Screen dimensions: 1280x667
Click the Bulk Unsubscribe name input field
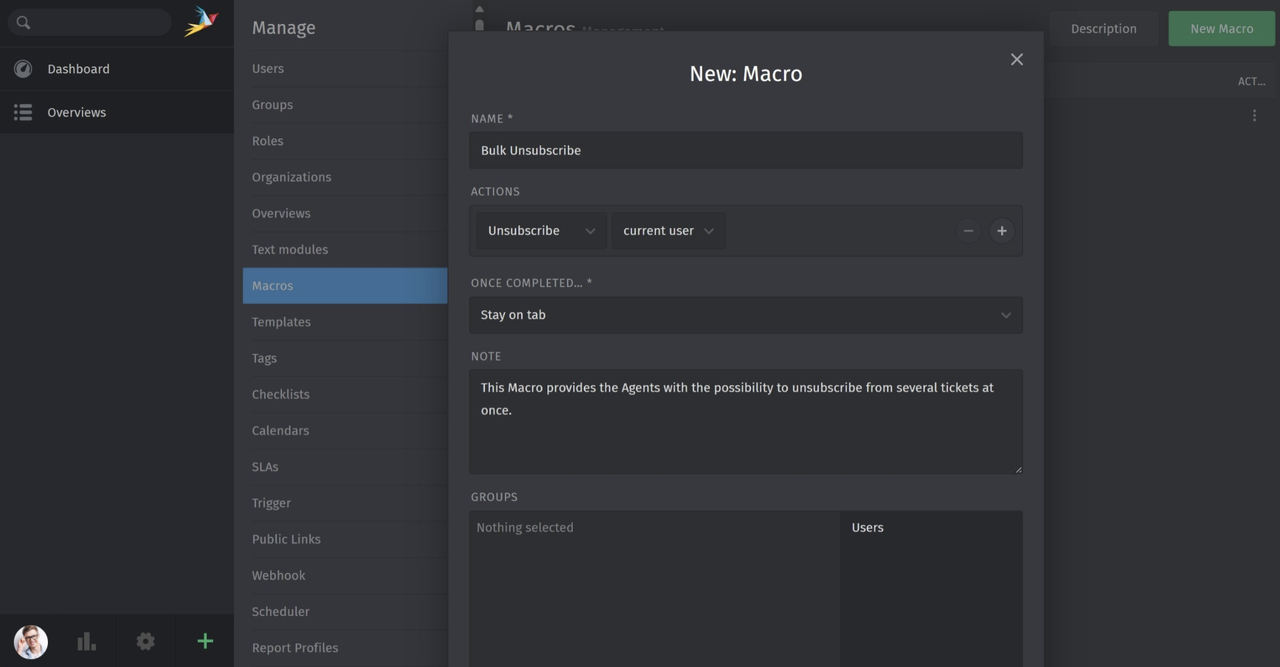[x=745, y=150]
